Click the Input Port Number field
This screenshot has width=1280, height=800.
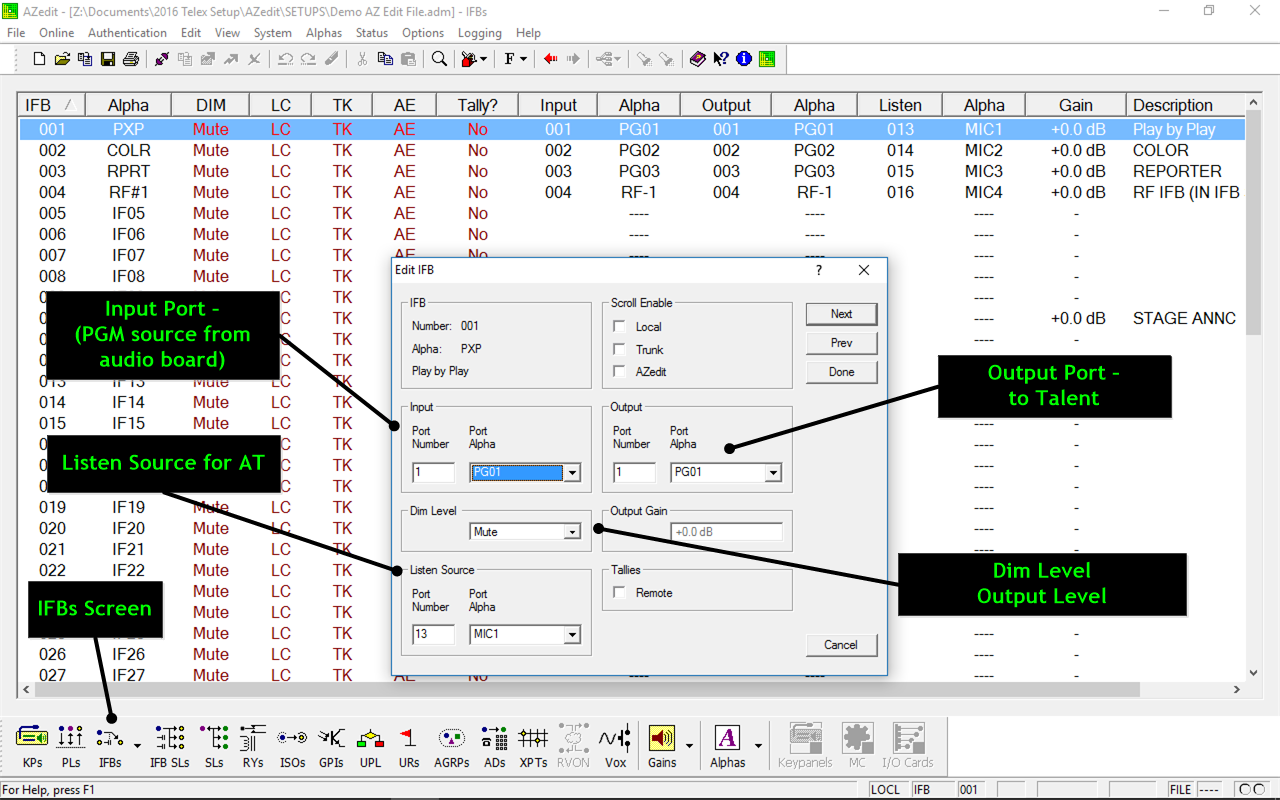tap(434, 473)
